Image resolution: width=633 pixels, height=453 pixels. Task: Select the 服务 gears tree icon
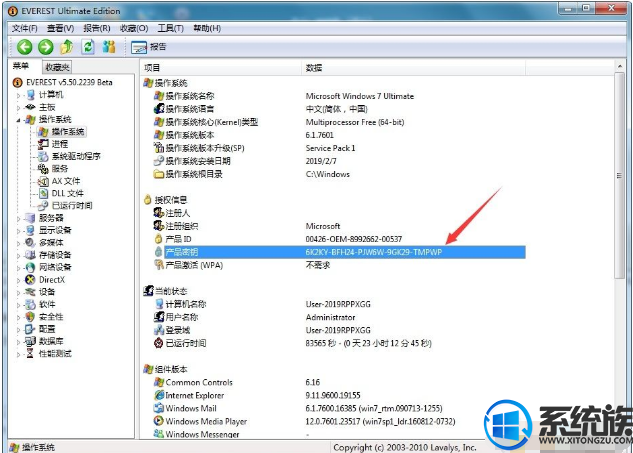pyautogui.click(x=43, y=169)
